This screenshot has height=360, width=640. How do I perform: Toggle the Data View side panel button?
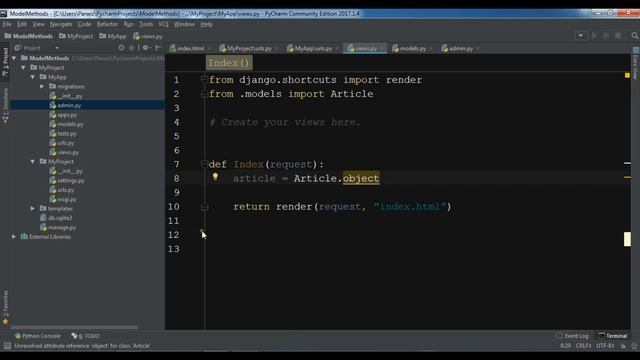(636, 62)
